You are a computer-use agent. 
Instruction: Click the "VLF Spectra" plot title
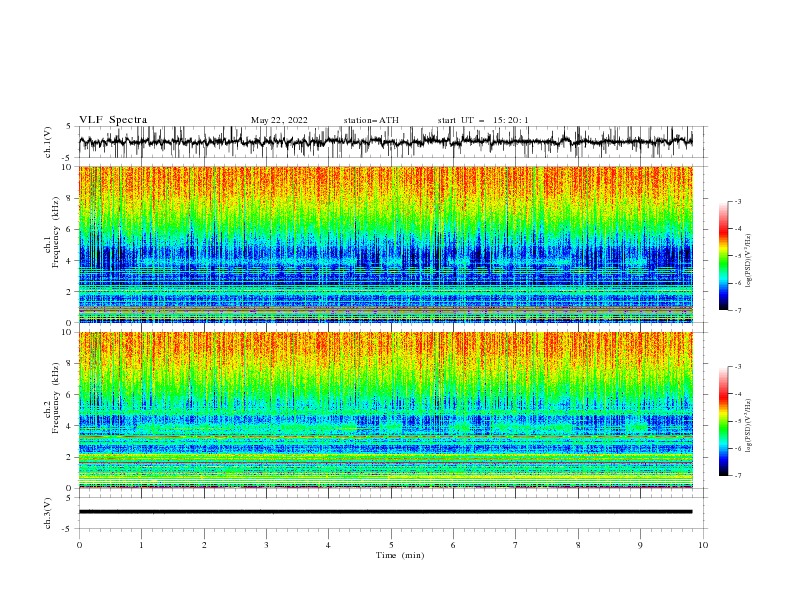(113, 120)
